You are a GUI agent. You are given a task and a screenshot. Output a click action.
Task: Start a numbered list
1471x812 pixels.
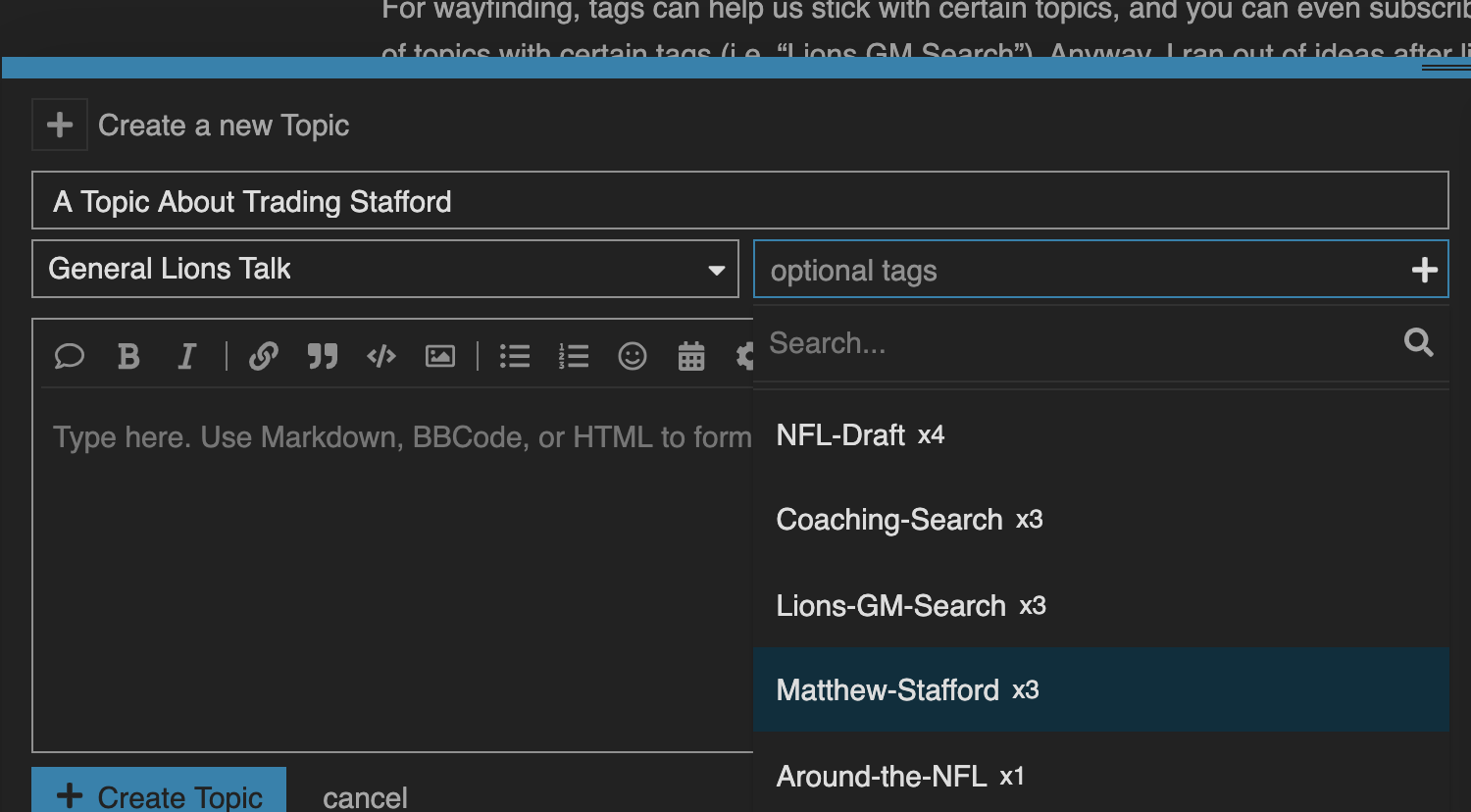pyautogui.click(x=573, y=356)
